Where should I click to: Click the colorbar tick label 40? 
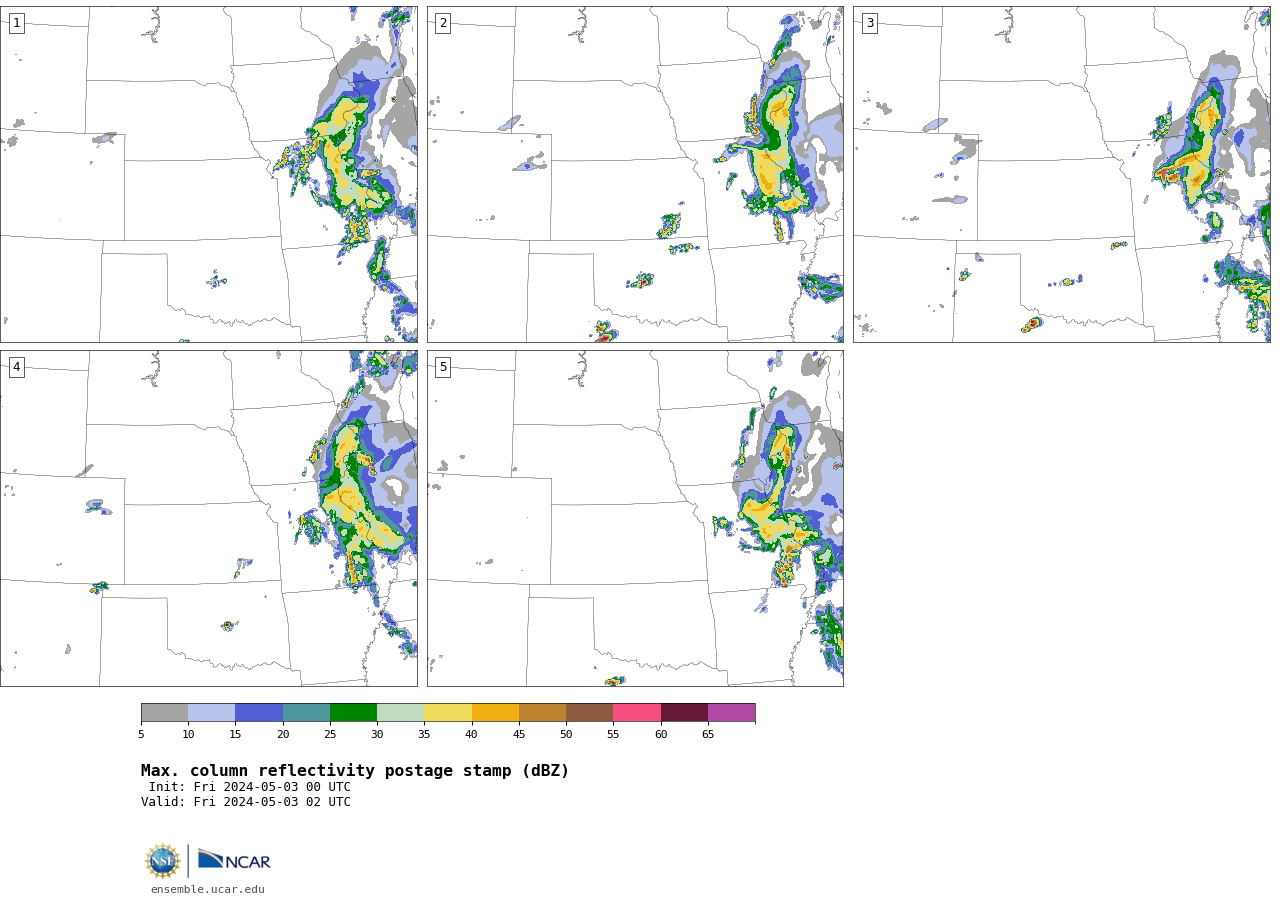pyautogui.click(x=471, y=735)
